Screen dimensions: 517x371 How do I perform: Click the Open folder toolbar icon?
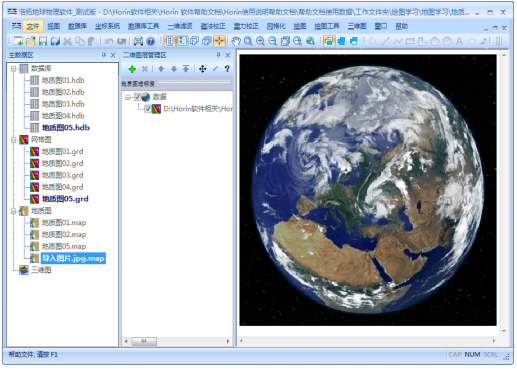tap(30, 41)
